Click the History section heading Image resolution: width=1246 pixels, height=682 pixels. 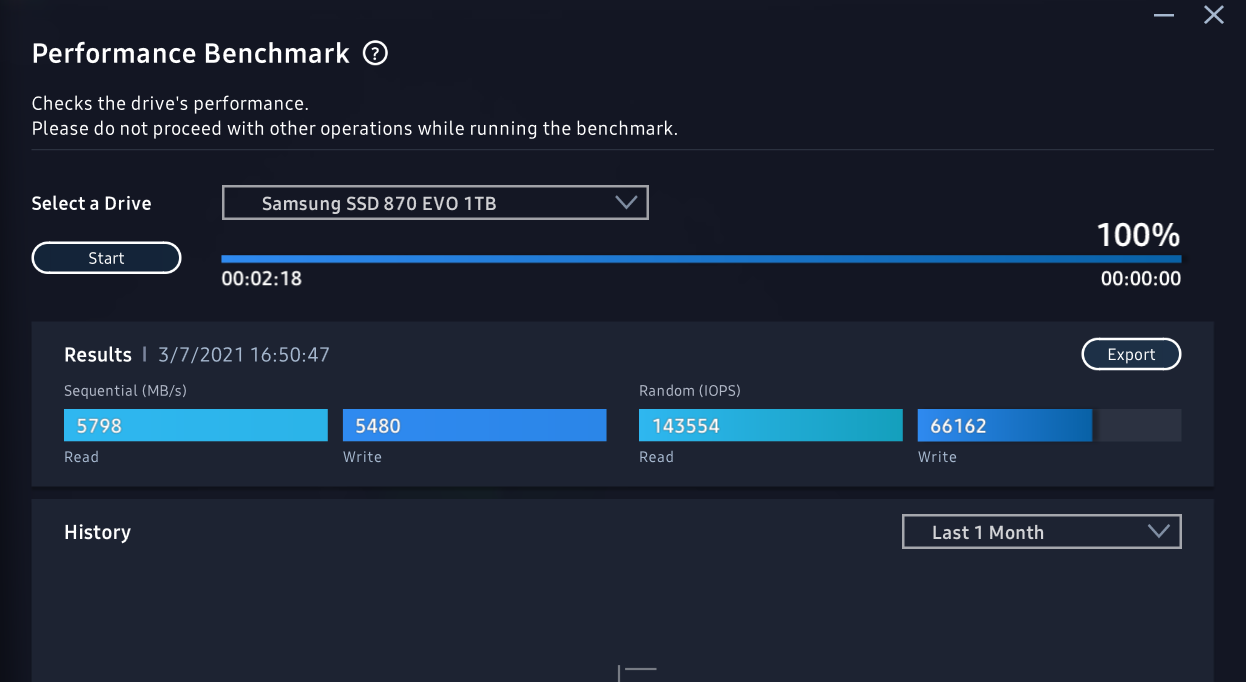tap(97, 533)
